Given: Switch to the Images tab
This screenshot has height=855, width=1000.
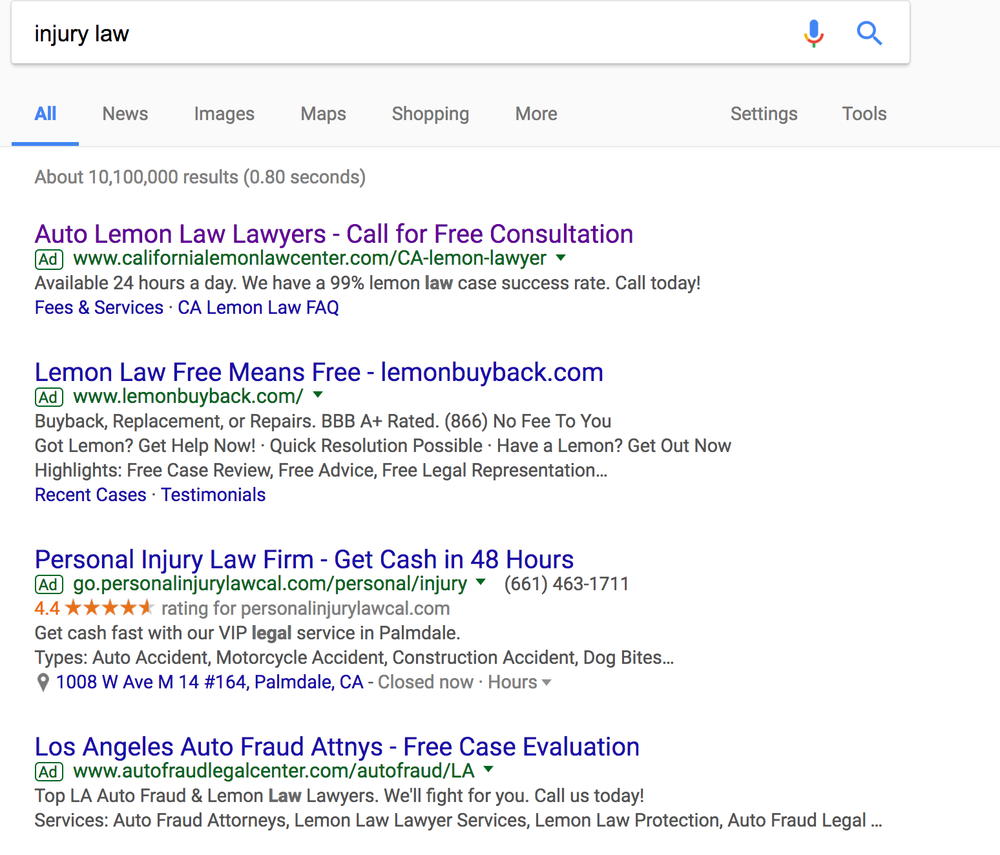Looking at the screenshot, I should coord(224,114).
